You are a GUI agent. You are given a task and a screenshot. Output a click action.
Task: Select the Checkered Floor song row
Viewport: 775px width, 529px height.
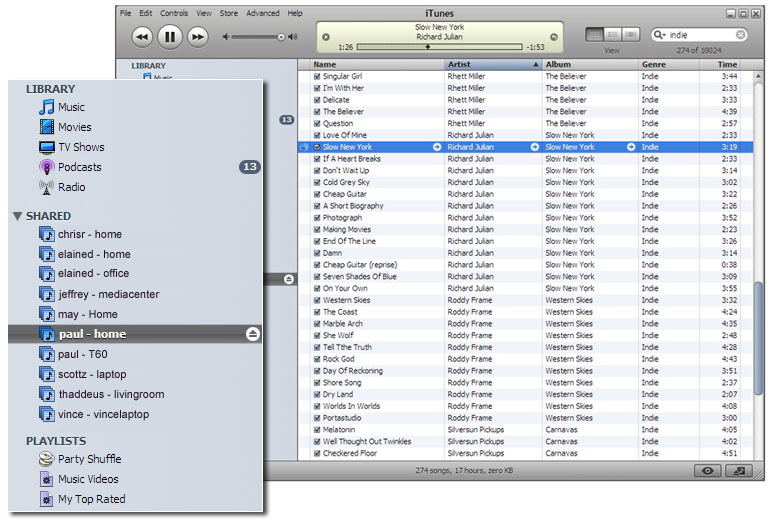525,454
